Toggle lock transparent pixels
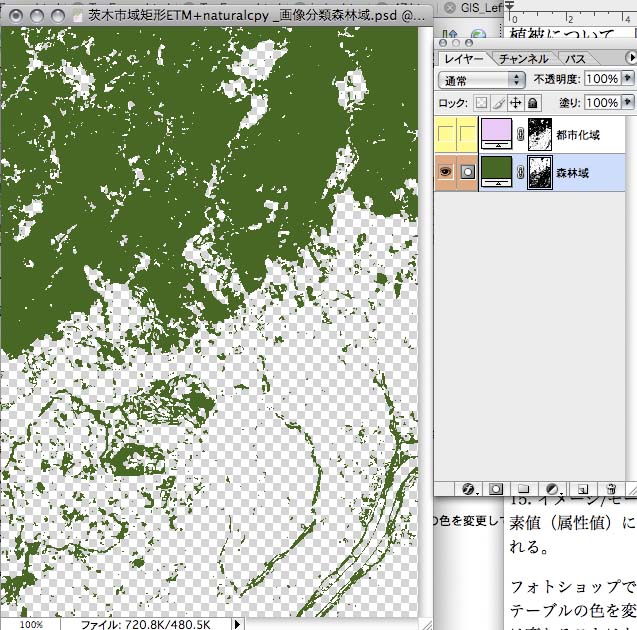This screenshot has width=637, height=630. click(481, 103)
